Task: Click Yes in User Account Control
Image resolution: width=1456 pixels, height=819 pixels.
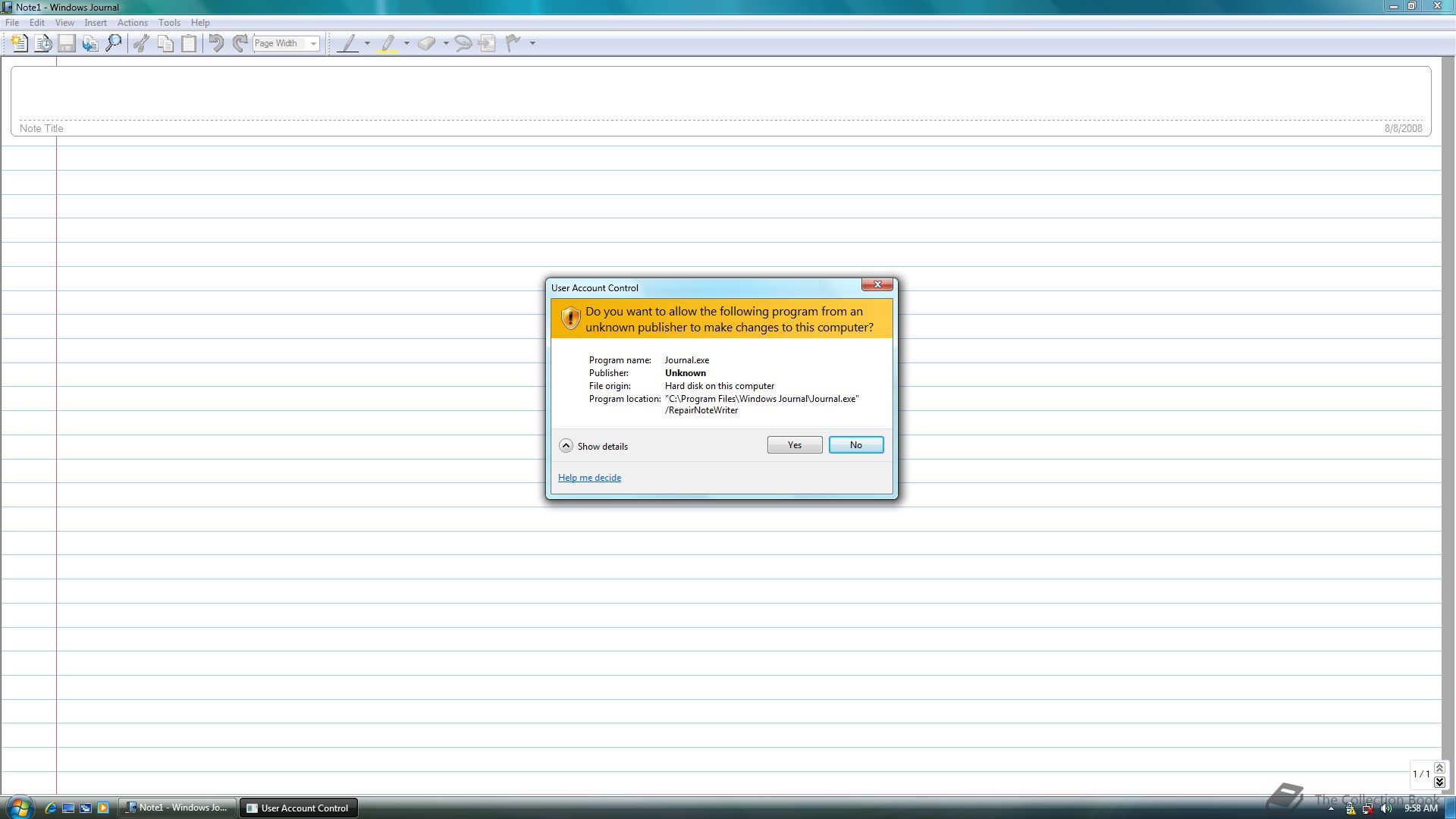Action: coord(795,445)
